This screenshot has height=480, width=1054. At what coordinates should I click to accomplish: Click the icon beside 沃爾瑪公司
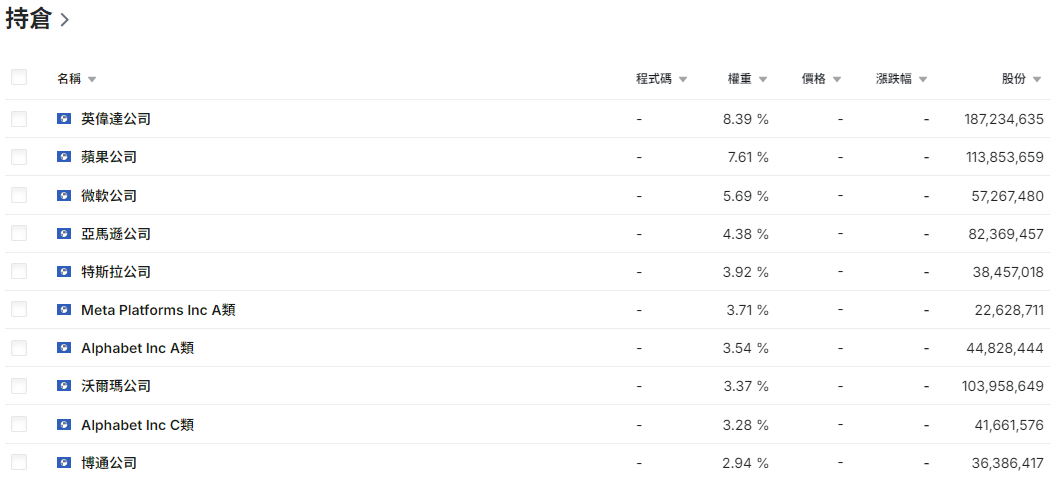coord(64,386)
